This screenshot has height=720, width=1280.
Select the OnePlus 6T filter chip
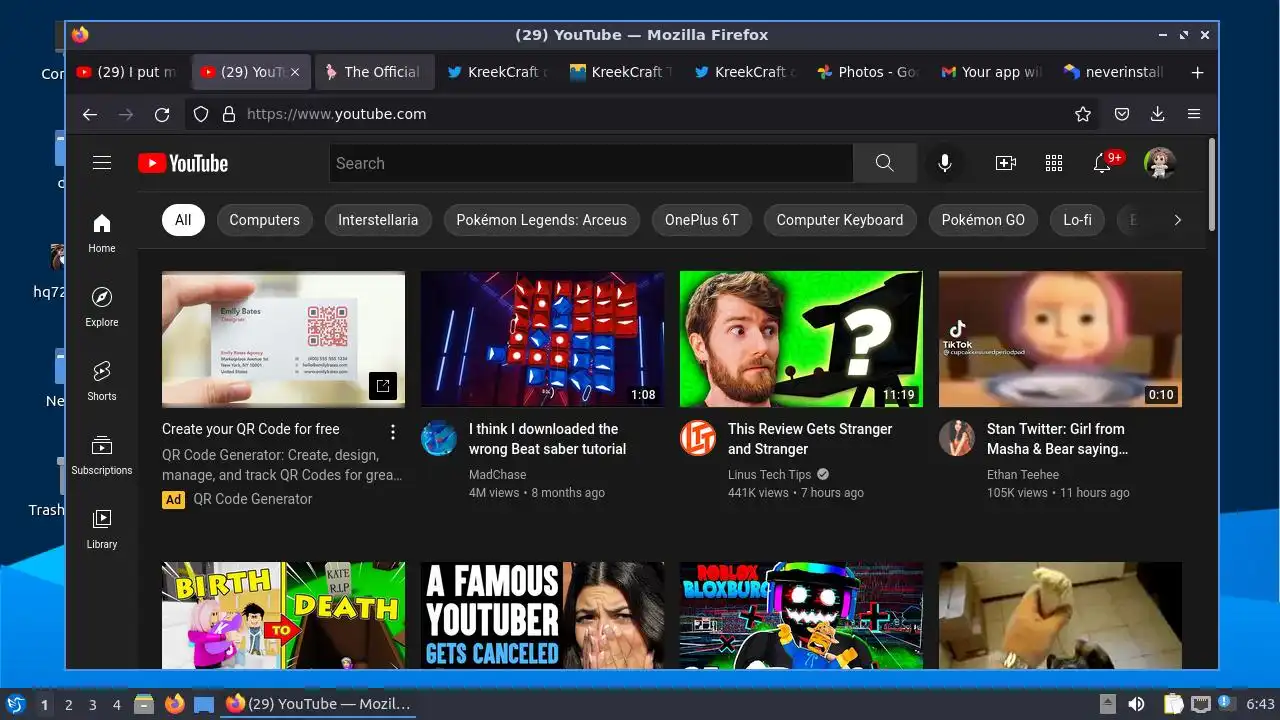coord(702,220)
